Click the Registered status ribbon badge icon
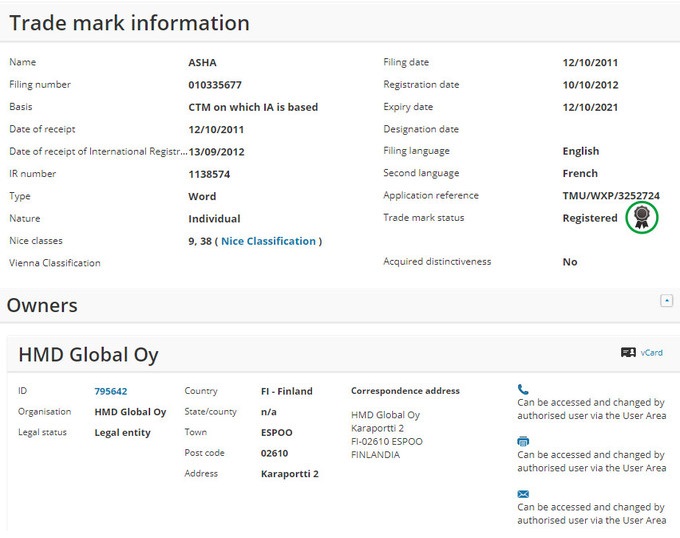The width and height of the screenshot is (680, 538). click(641, 217)
